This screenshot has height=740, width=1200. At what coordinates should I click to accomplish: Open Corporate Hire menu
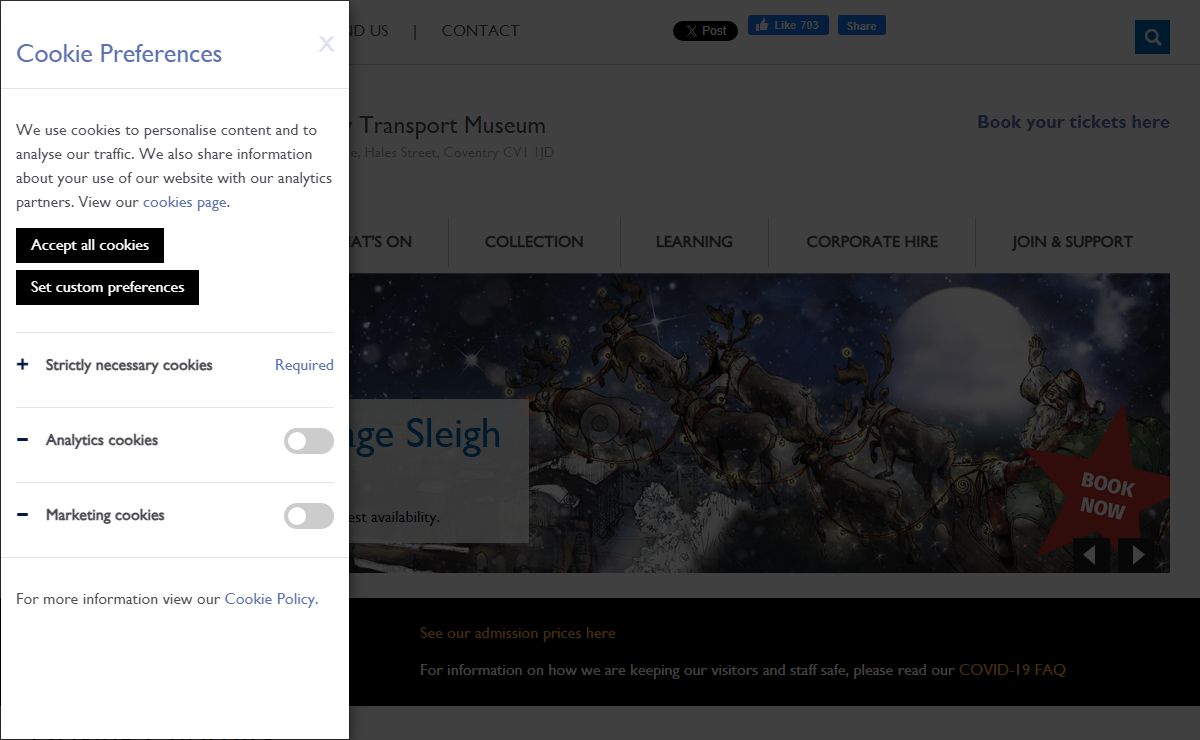point(872,242)
